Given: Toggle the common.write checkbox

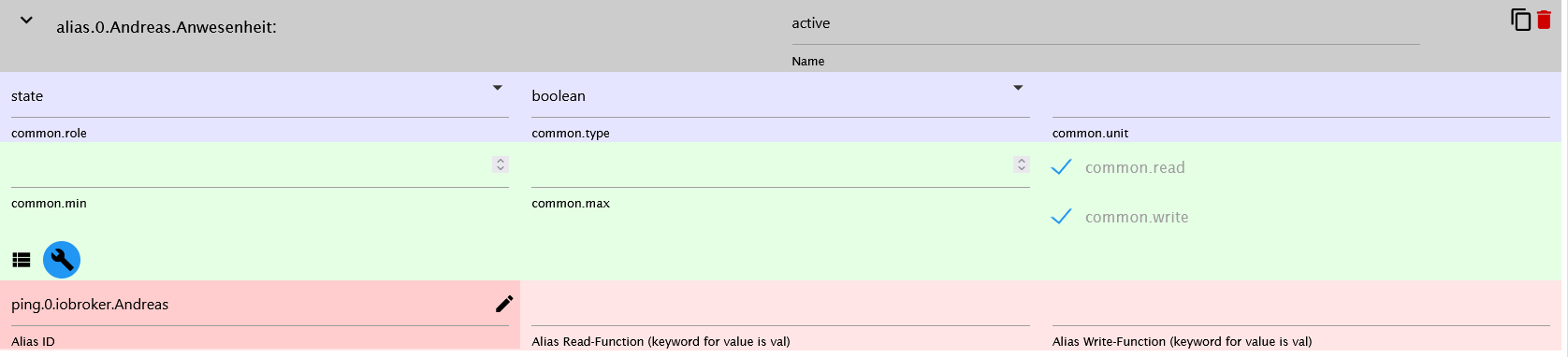Looking at the screenshot, I should click(1061, 217).
